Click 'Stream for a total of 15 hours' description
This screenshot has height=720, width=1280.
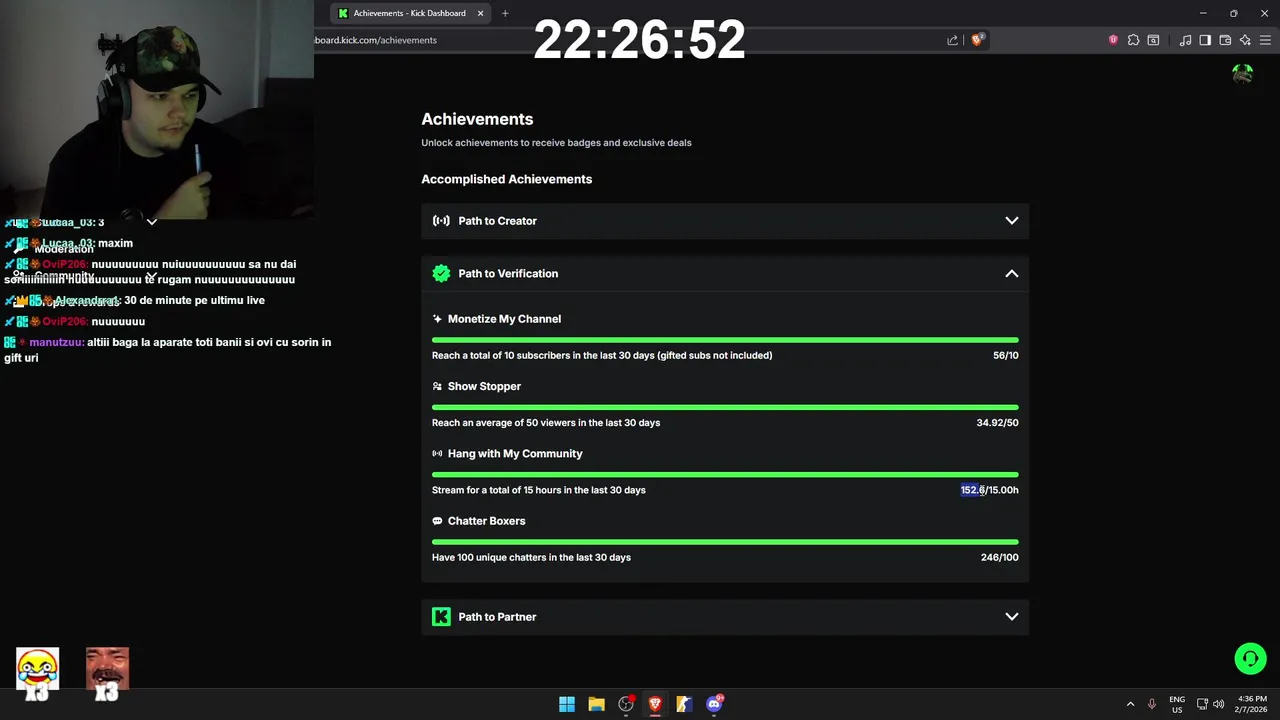tap(539, 490)
